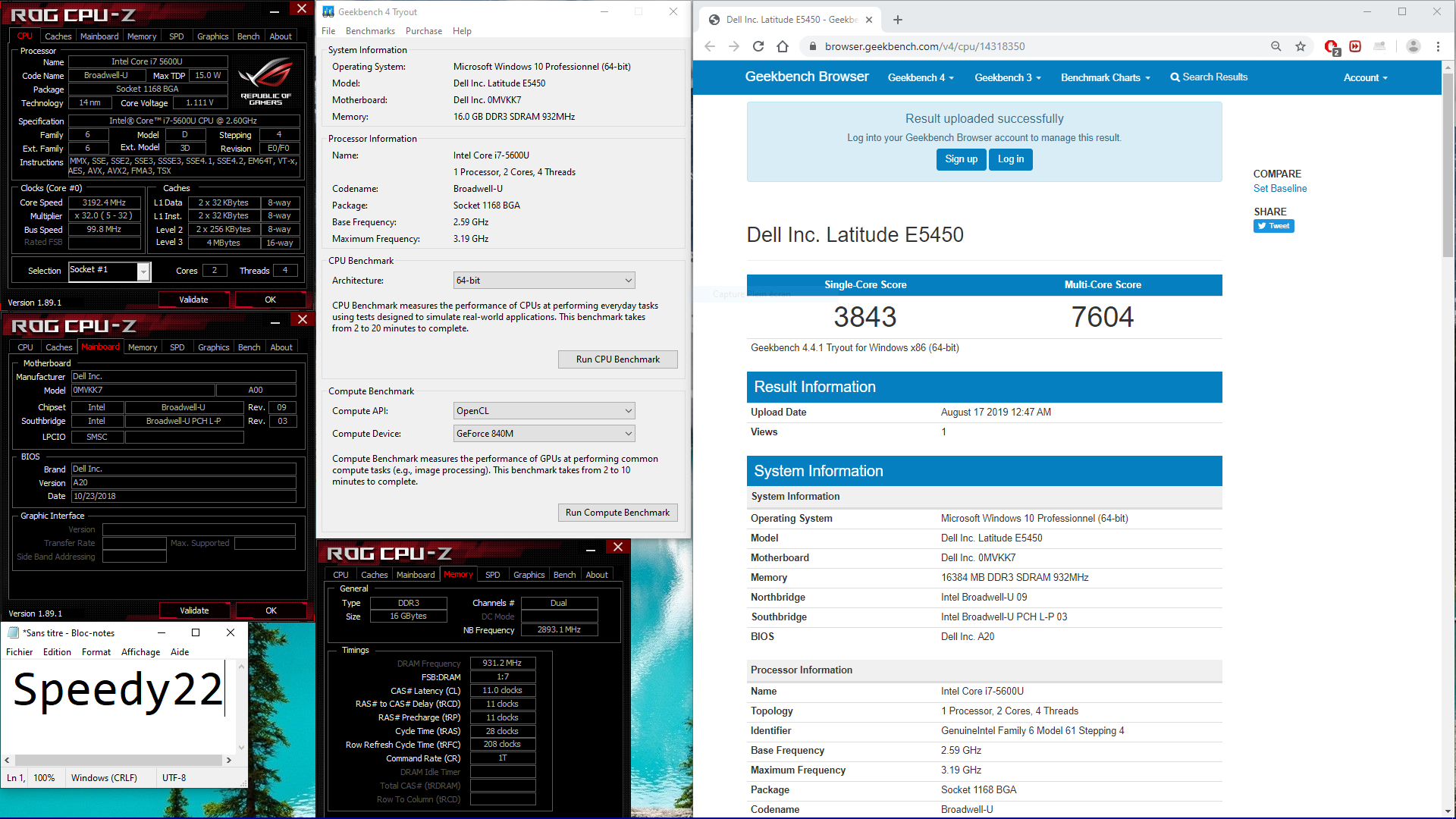The width and height of the screenshot is (1456, 819).
Task: Open Geekbench Benchmarks menu
Action: (x=370, y=31)
